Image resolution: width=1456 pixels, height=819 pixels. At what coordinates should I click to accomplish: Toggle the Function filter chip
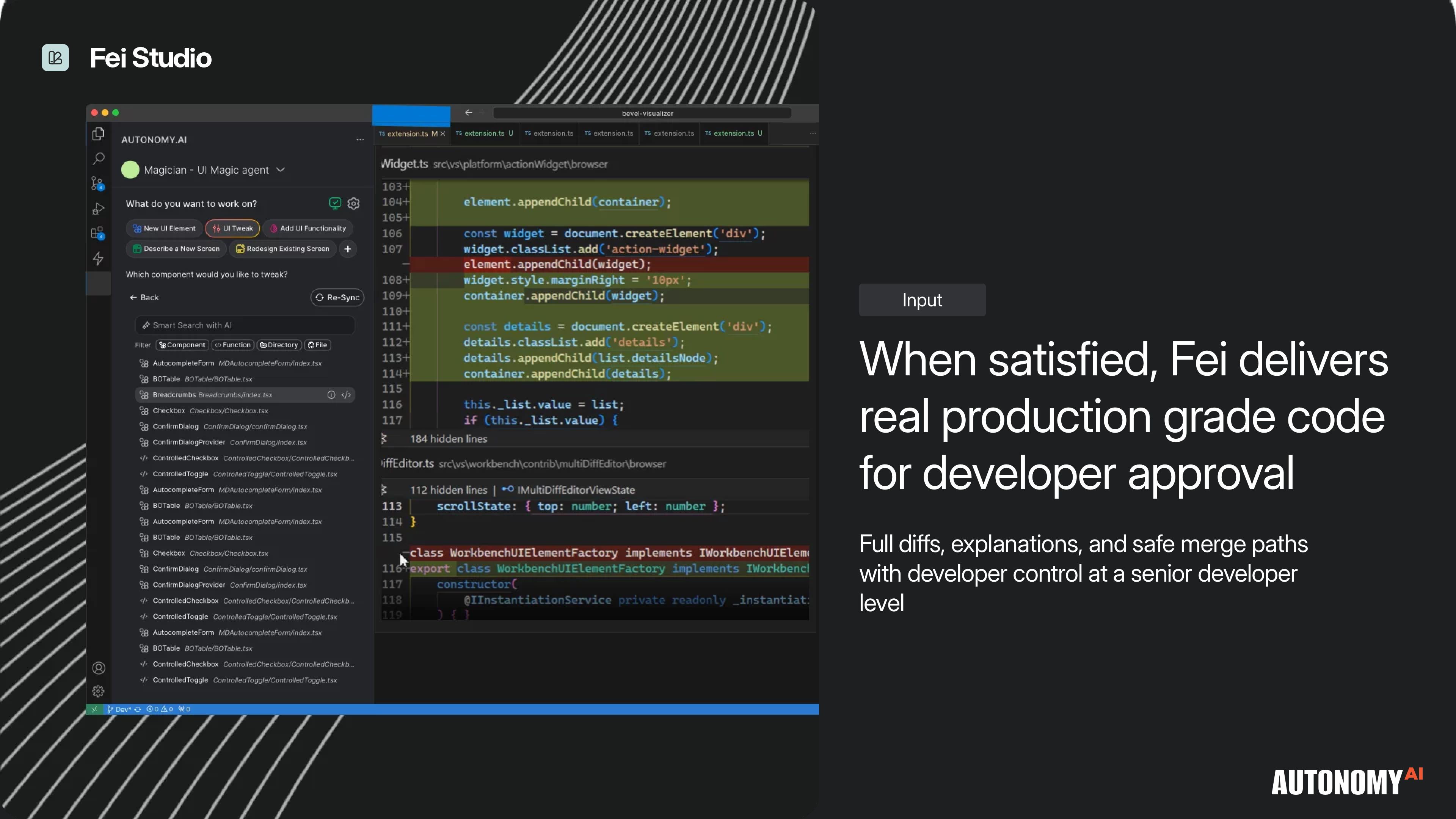point(233,345)
